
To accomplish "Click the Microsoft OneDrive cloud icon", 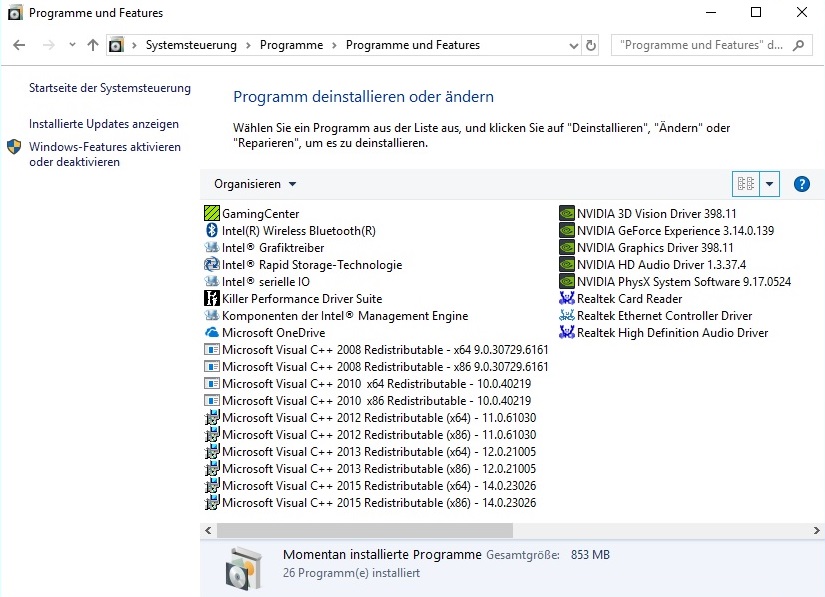I will [212, 332].
